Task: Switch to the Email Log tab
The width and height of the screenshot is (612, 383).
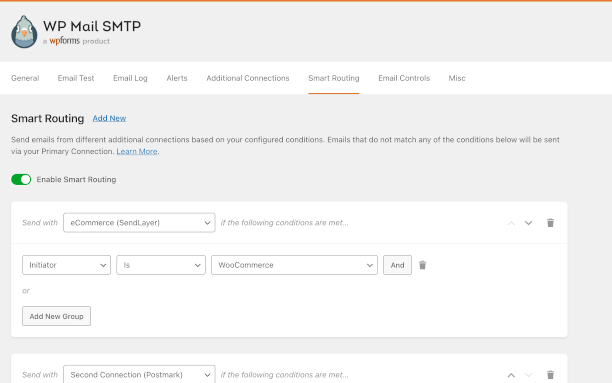Action: pyautogui.click(x=130, y=78)
